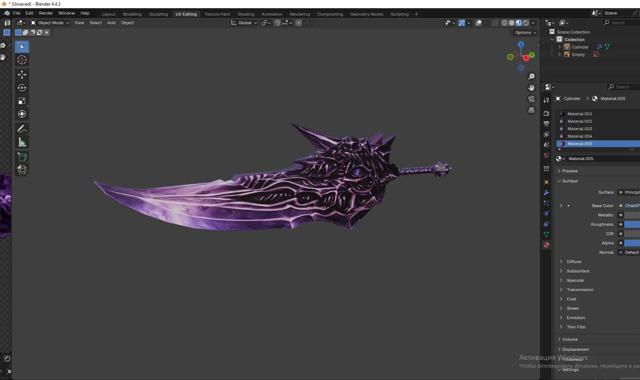This screenshot has height=380, width=640.
Task: Click the viewport zoom magnifier icon
Action: 531,77
